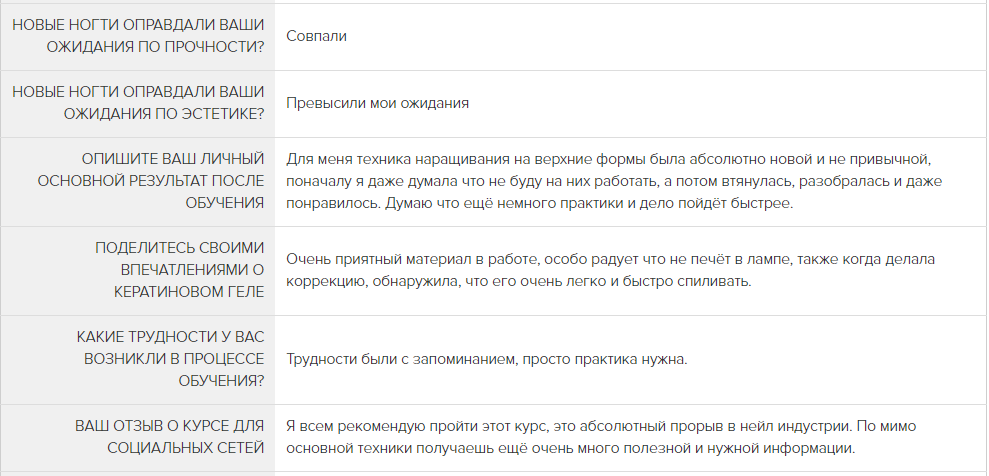This screenshot has width=989, height=476.
Task: Click the answer "Трудности были с запоминанием"
Action: click(487, 359)
